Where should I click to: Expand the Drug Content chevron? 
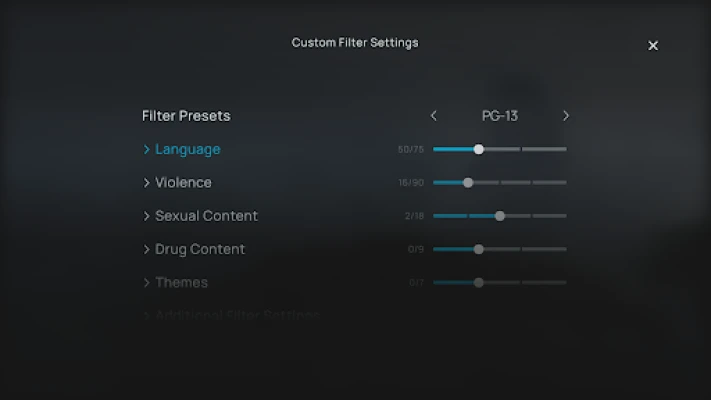click(x=146, y=249)
